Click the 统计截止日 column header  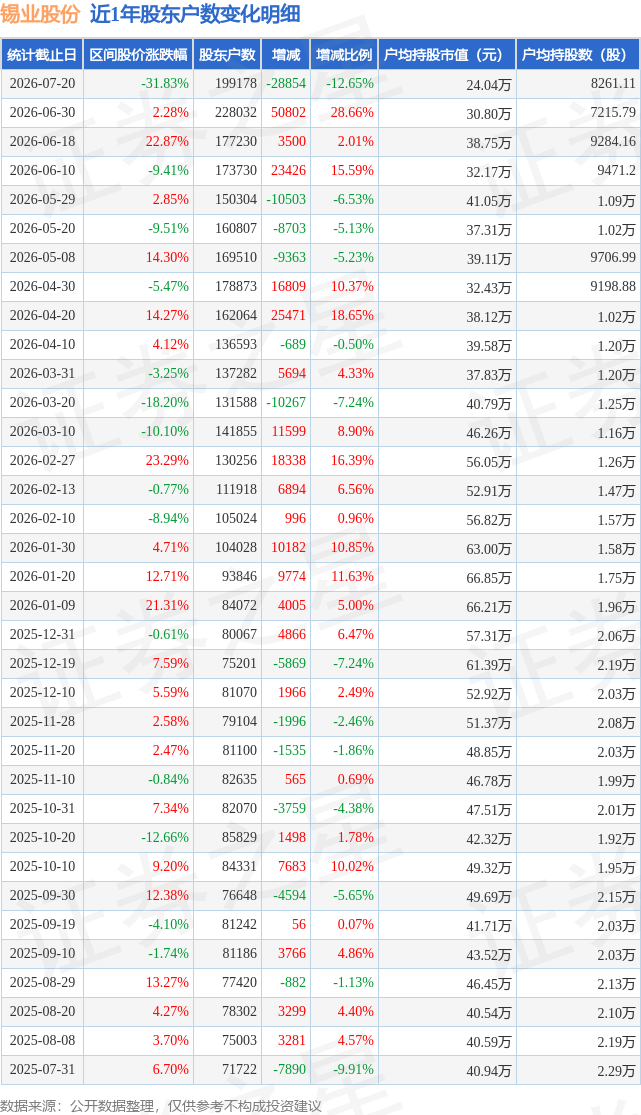(42, 55)
